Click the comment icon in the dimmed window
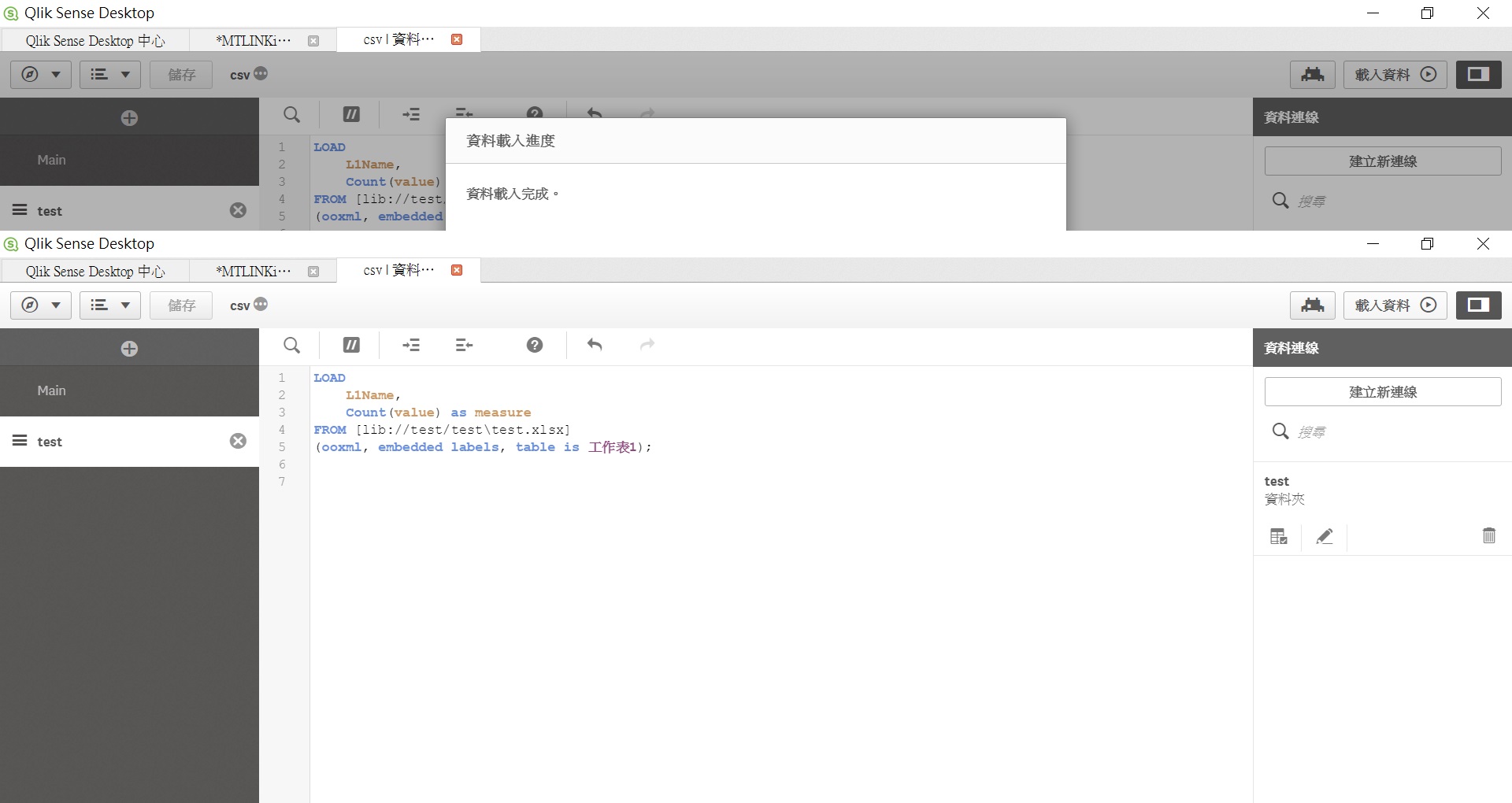Image resolution: width=1512 pixels, height=803 pixels. (351, 115)
